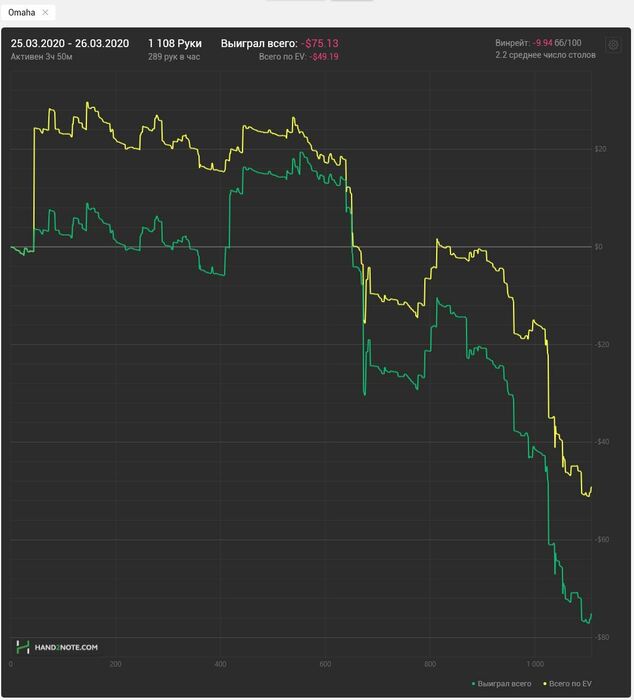Click the 'Винрейт' winrate stat

538,43
